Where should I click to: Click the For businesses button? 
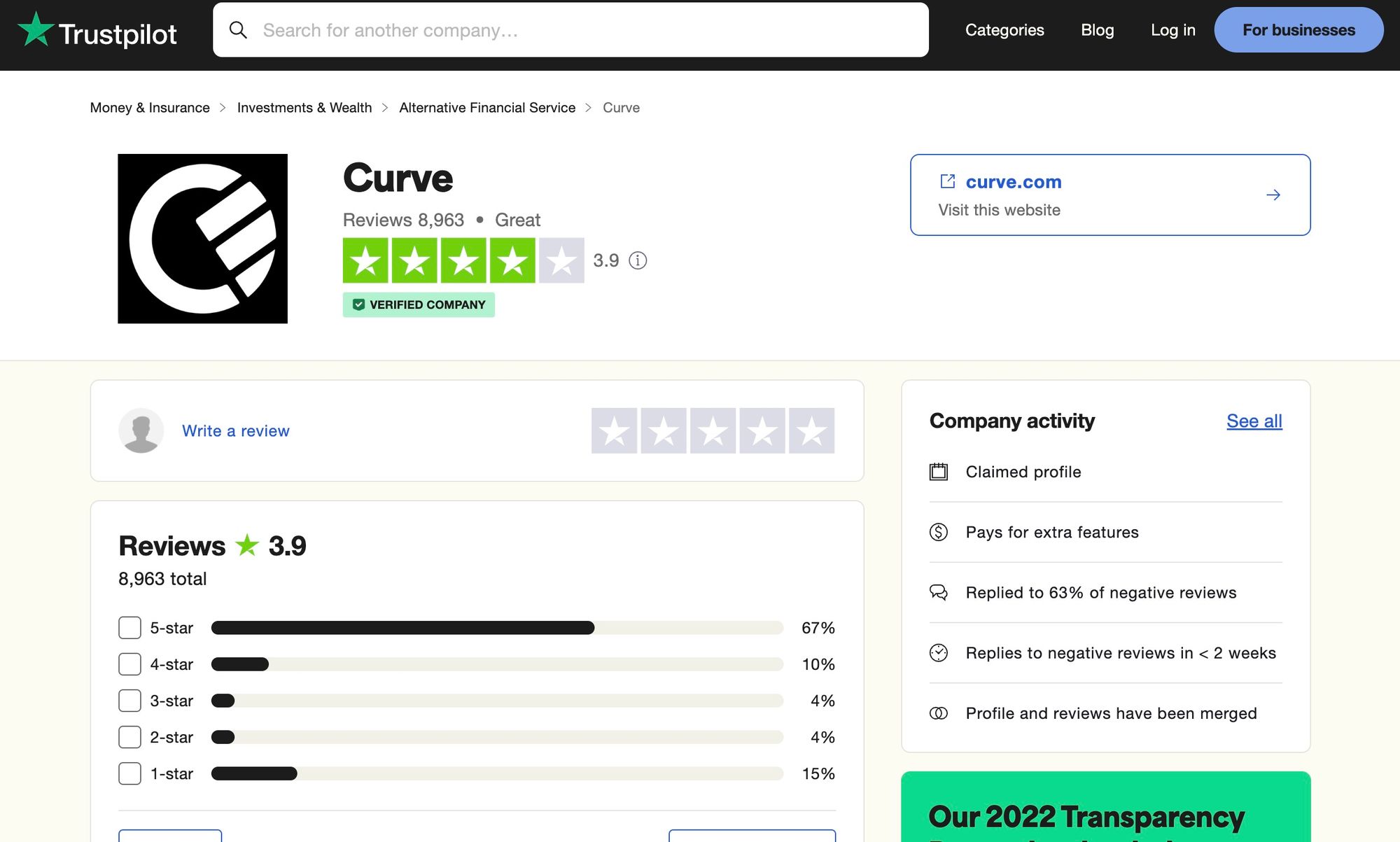[1299, 29]
